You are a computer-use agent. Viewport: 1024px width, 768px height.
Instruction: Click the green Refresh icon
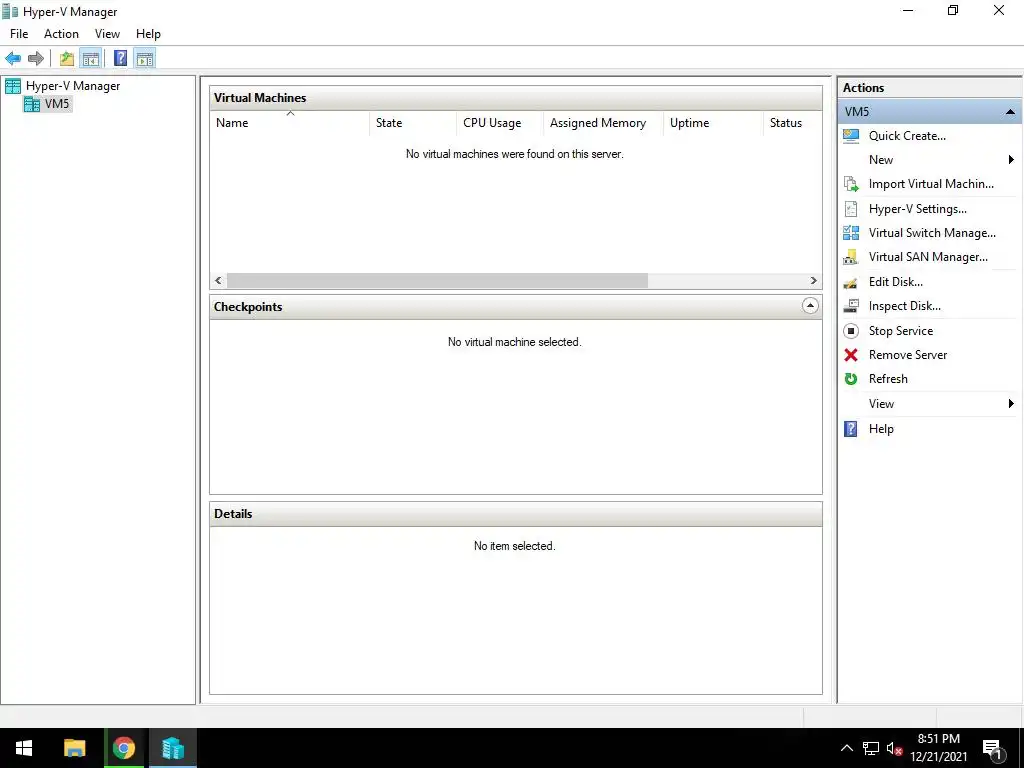pyautogui.click(x=851, y=379)
